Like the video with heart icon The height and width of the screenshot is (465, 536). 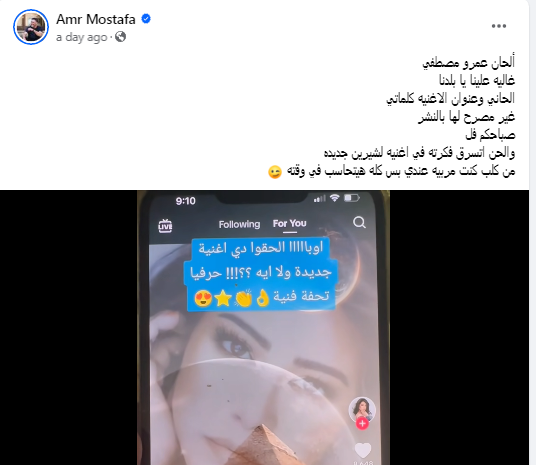(363, 450)
